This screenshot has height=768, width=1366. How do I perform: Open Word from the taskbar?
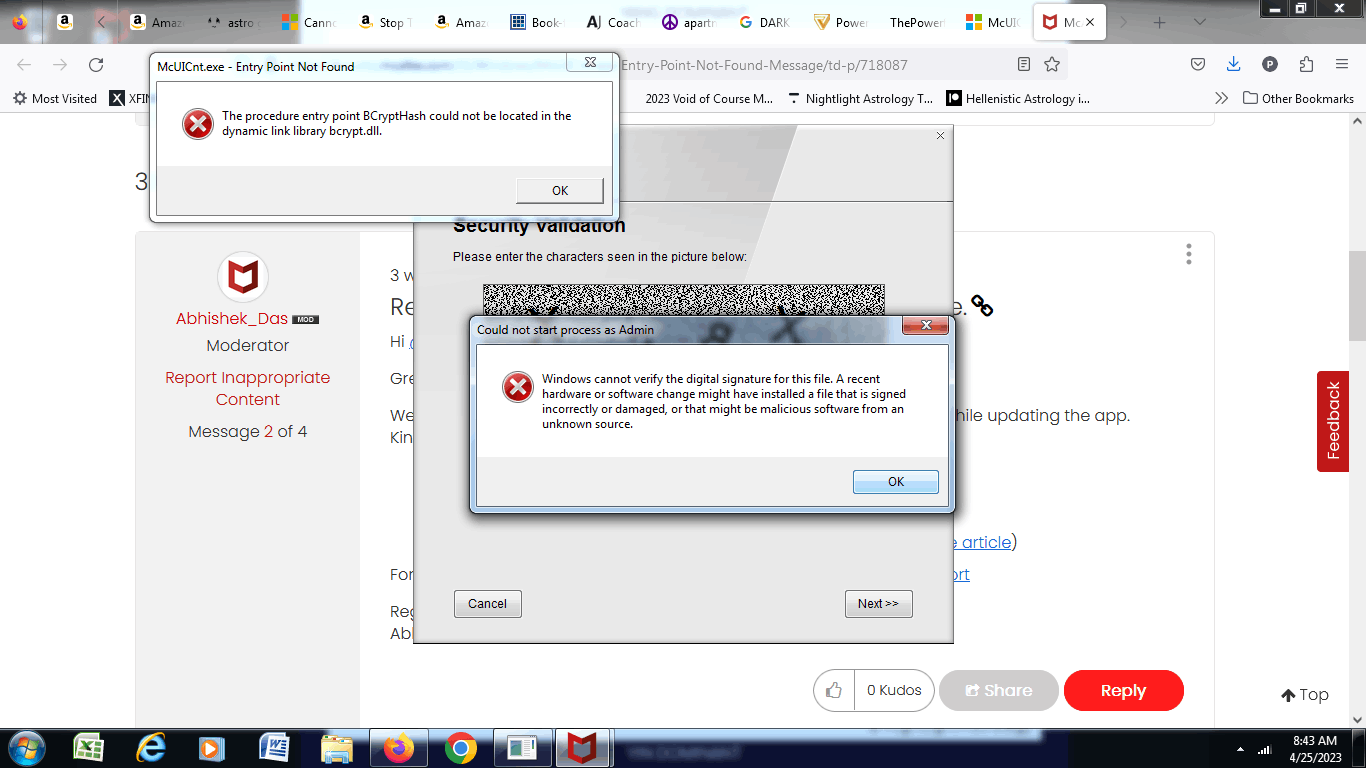pos(274,748)
